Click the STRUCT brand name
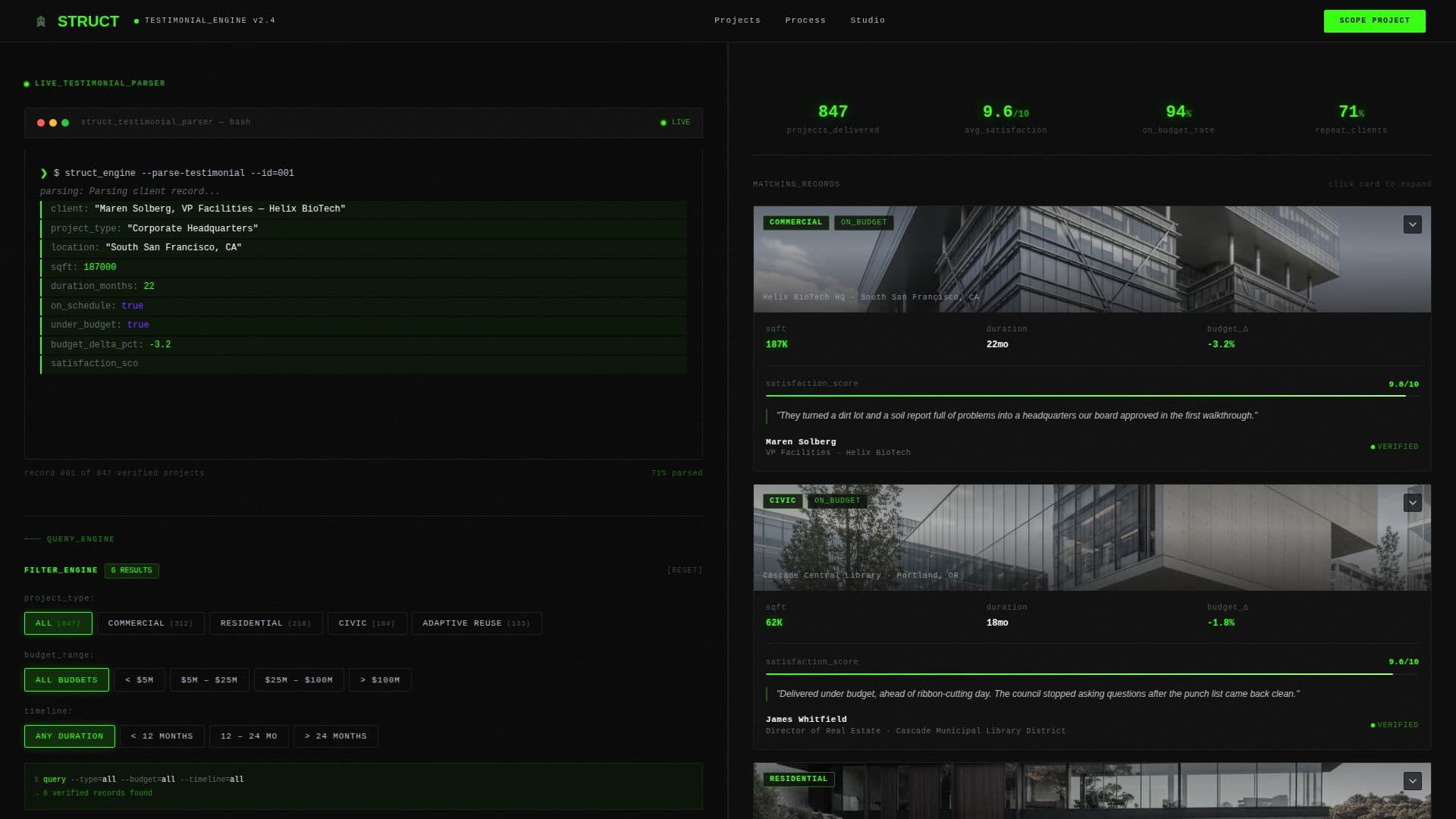1456x819 pixels. (88, 21)
